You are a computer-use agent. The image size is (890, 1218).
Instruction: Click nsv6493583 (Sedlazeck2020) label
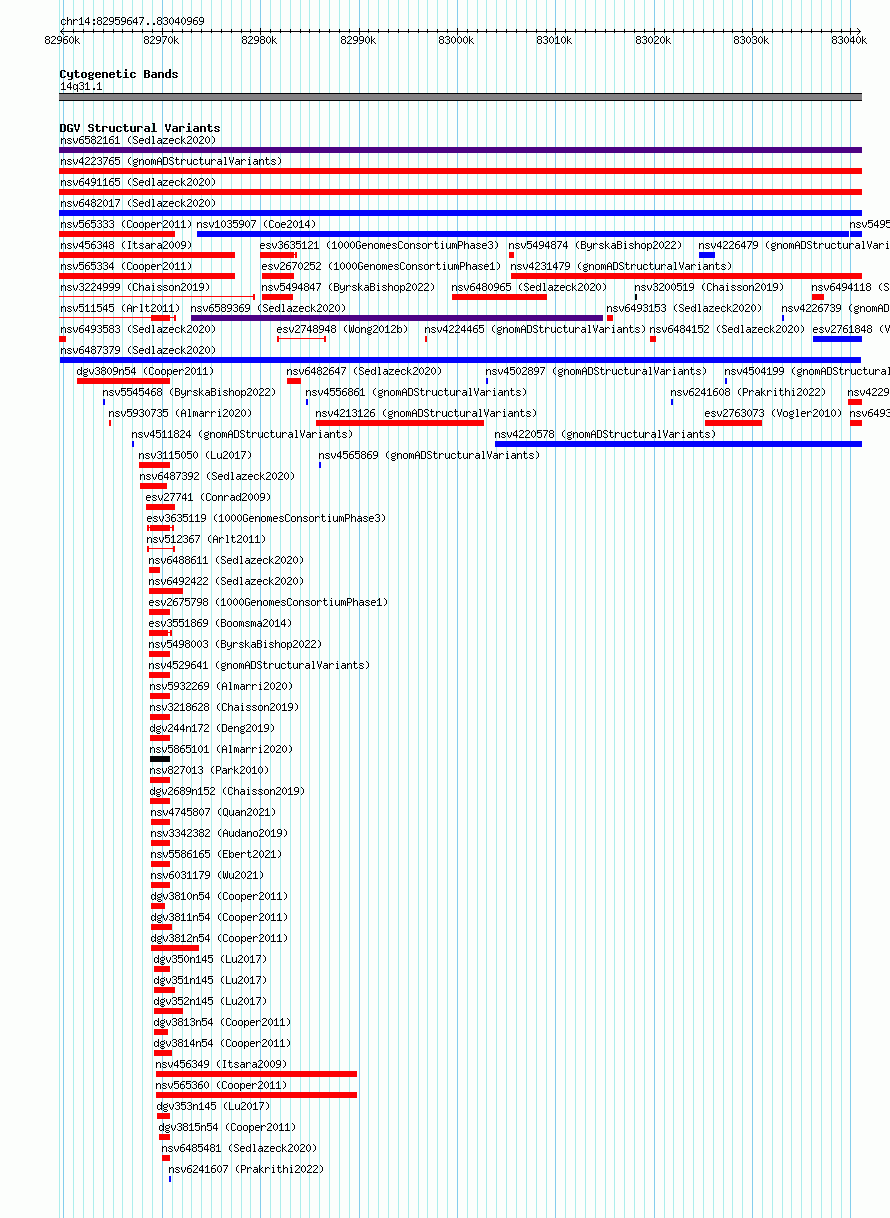click(x=137, y=329)
